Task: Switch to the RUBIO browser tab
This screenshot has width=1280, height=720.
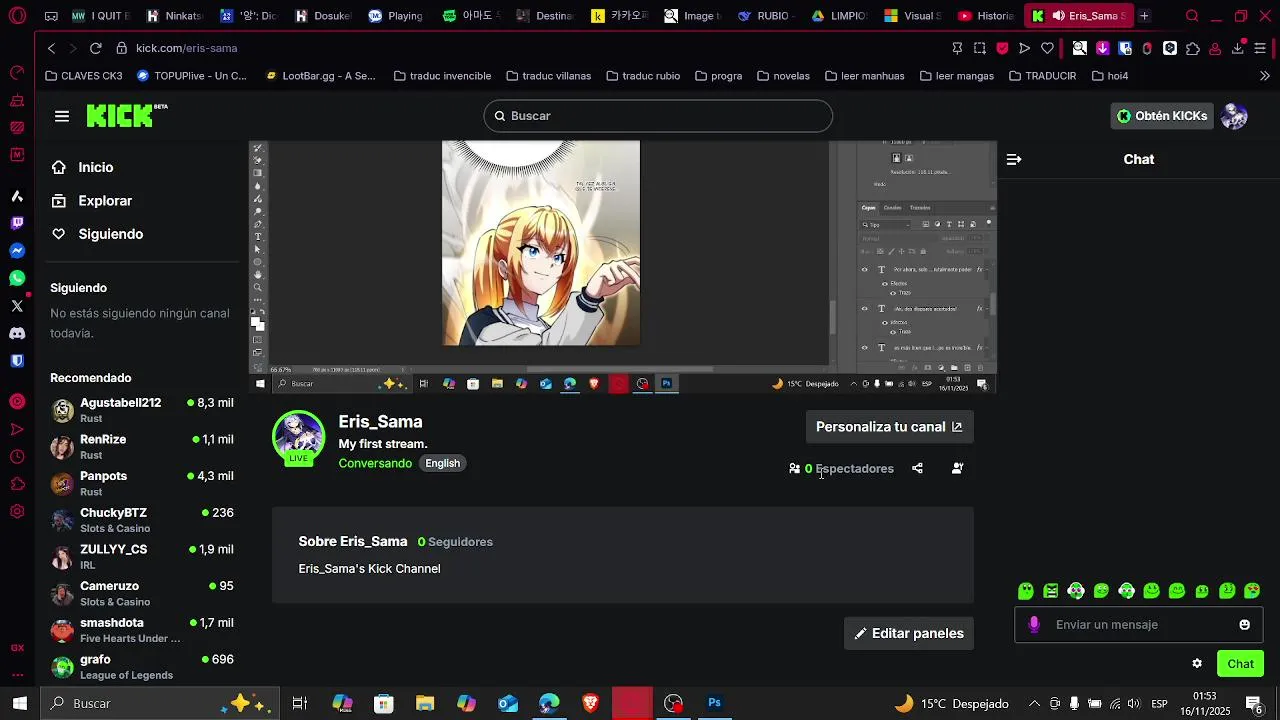Action: (x=766, y=16)
